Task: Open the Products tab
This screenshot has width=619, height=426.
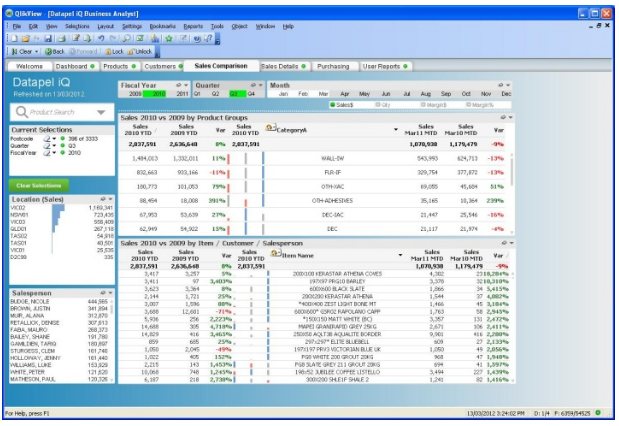Action: (x=119, y=66)
